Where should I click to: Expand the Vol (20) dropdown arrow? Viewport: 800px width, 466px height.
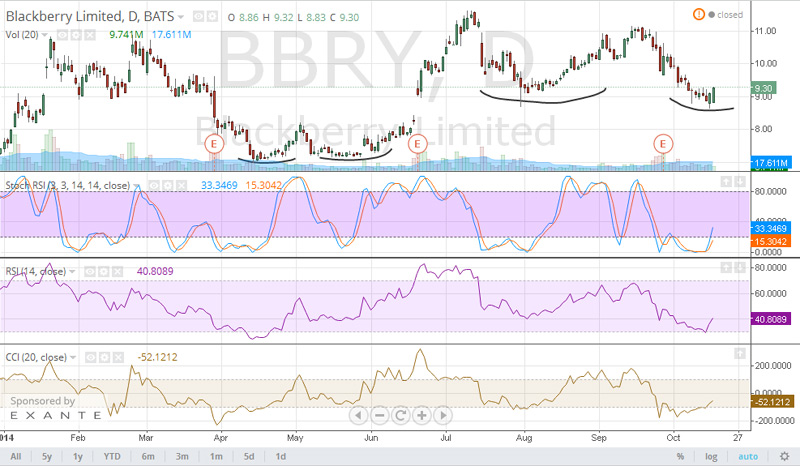pyautogui.click(x=45, y=35)
